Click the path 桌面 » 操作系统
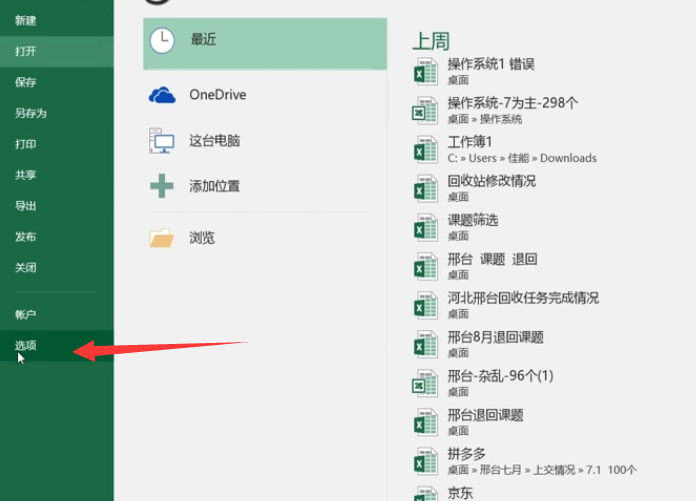This screenshot has width=696, height=501. [485, 119]
